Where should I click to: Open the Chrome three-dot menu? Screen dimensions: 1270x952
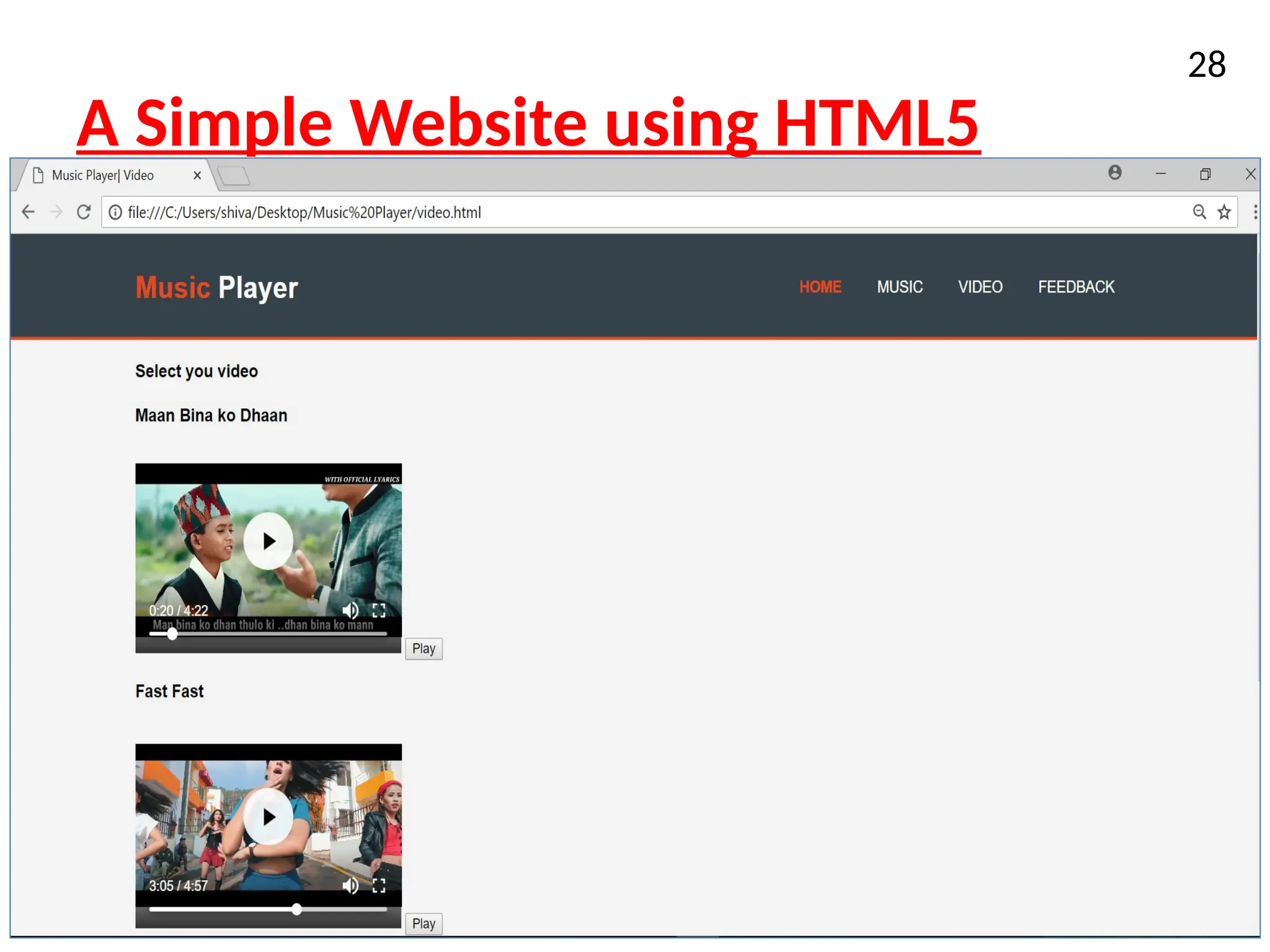coord(1255,212)
